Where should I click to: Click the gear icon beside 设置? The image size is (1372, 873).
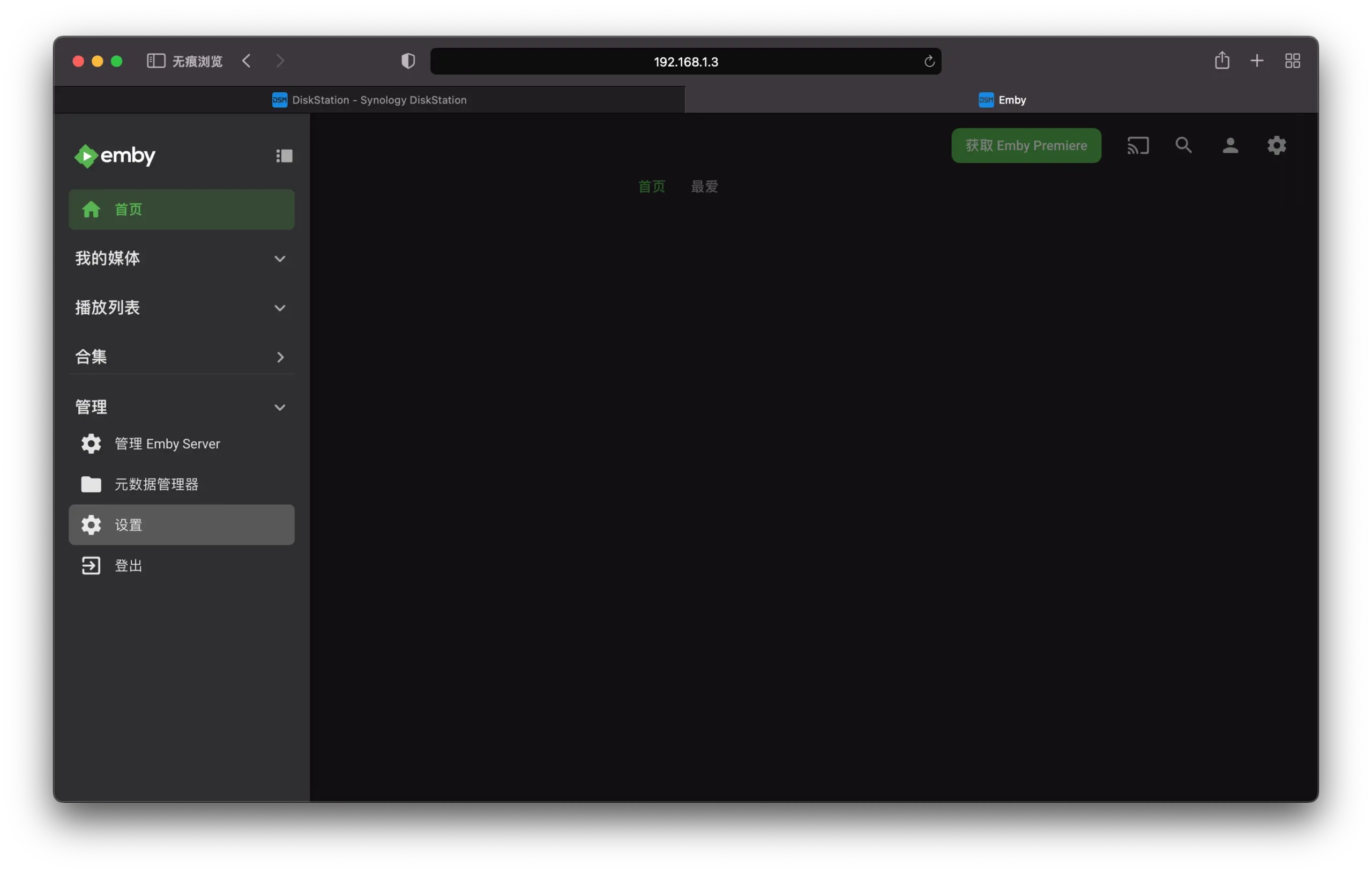91,524
